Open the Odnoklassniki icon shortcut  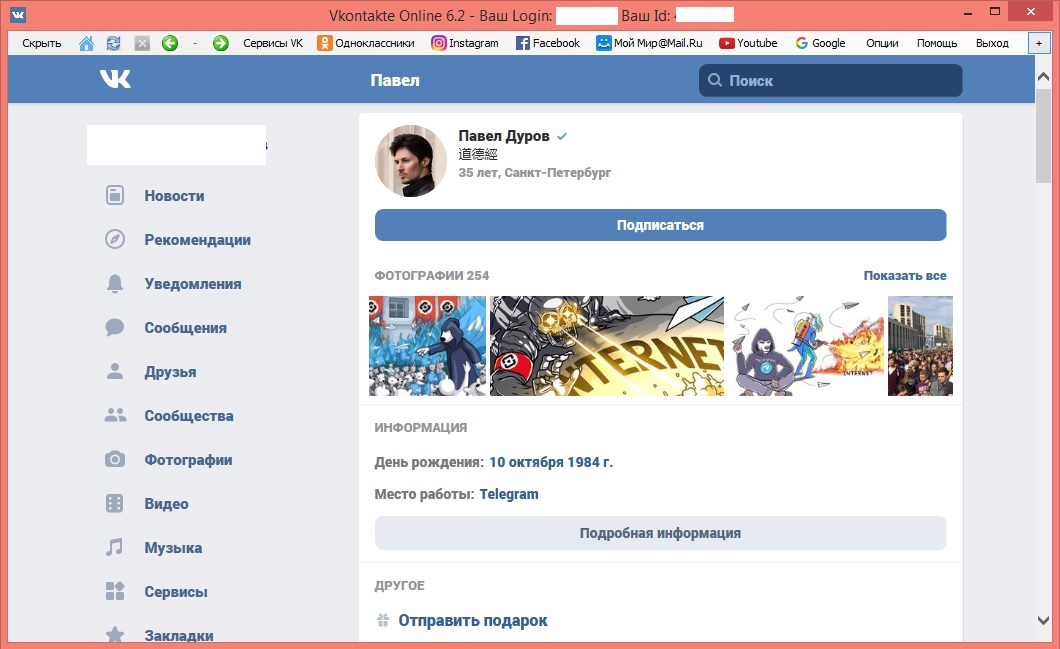[x=325, y=43]
